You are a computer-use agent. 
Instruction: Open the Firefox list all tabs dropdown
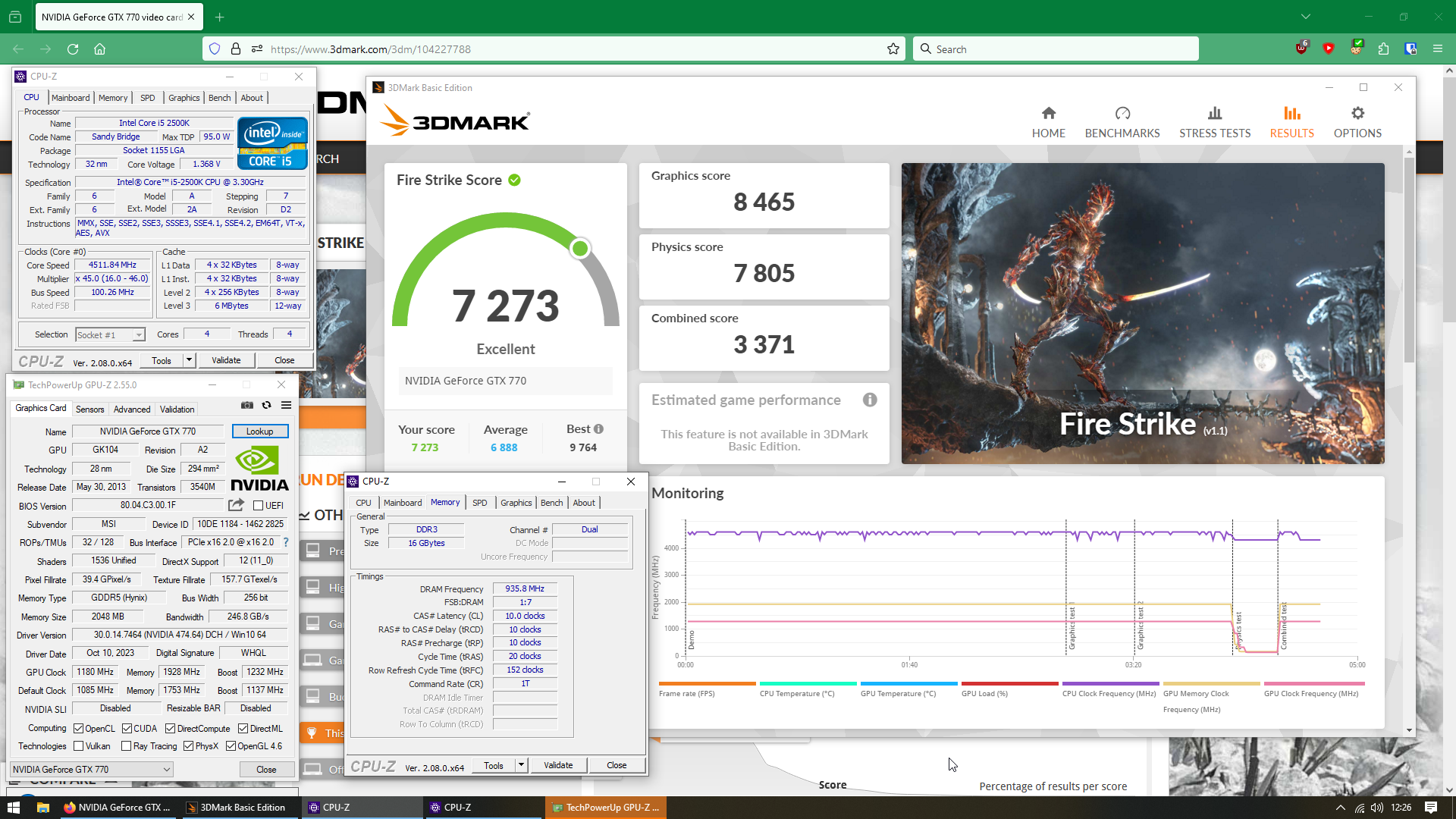coord(1306,17)
